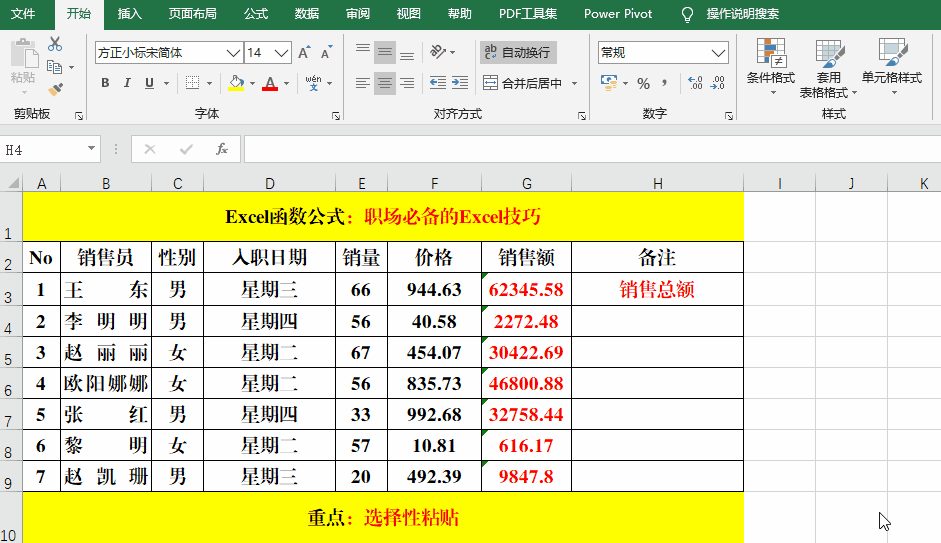Click the Cut scissors icon
Screen dimensions: 941x543
click(55, 44)
